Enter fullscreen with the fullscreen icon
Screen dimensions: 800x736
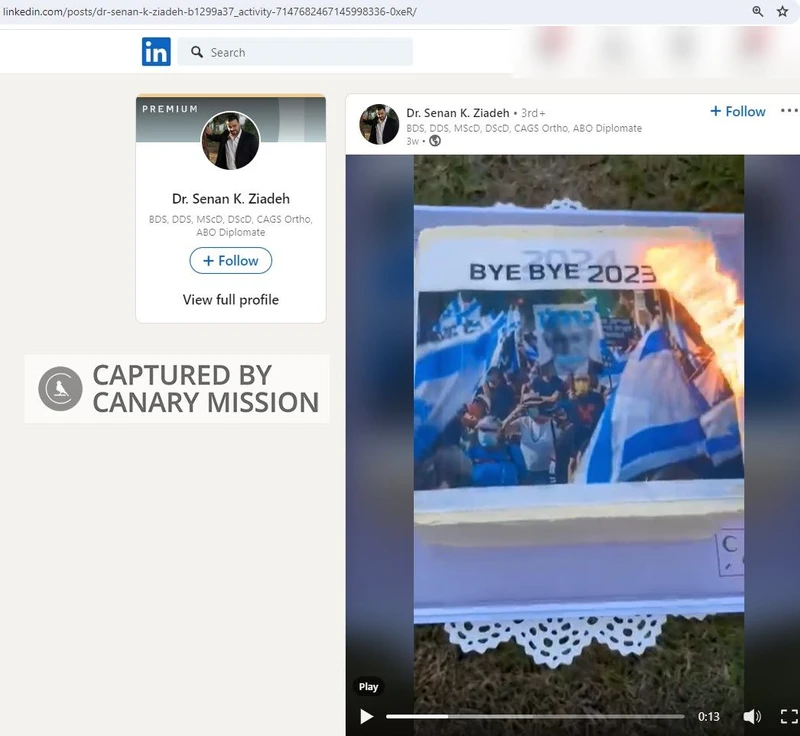(x=784, y=716)
